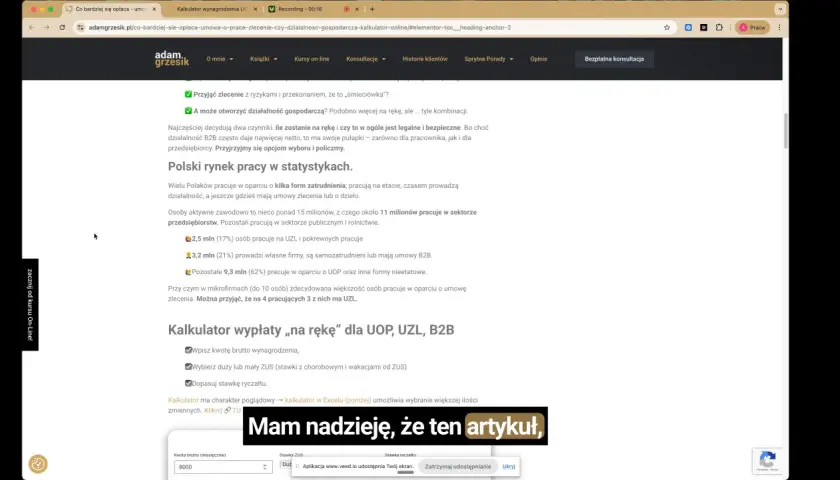This screenshot has height=480, width=840.
Task: Open the extensions puzzle icon
Action: click(x=719, y=27)
